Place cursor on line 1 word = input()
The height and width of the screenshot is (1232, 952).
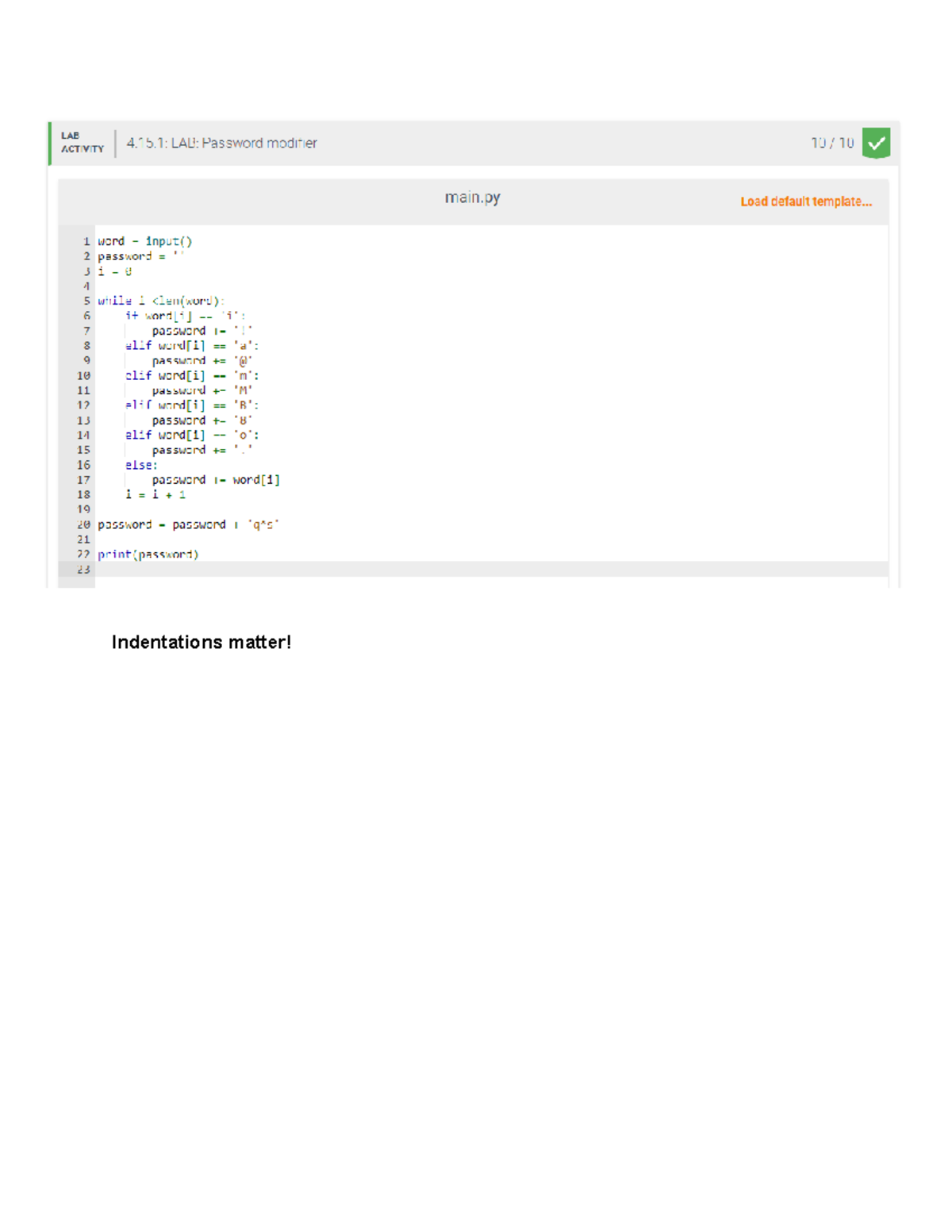(x=147, y=241)
